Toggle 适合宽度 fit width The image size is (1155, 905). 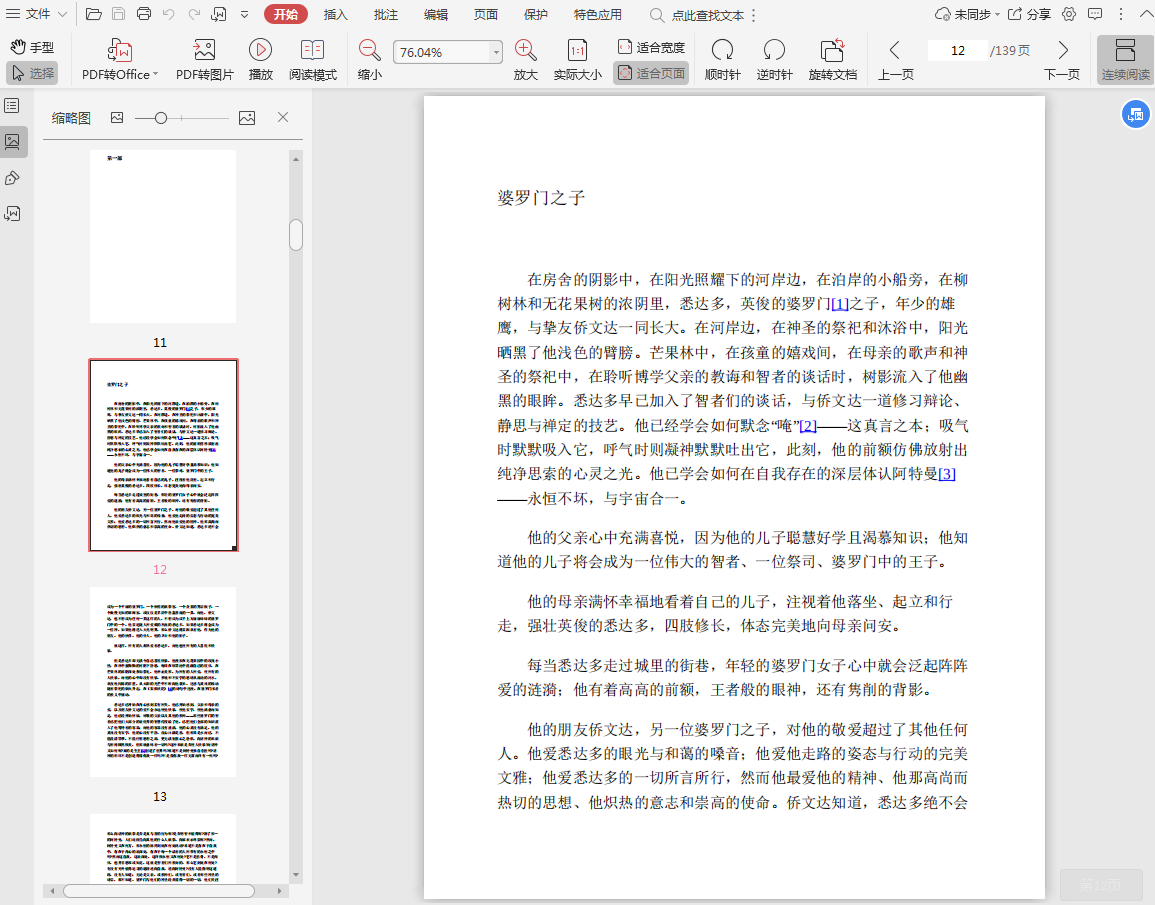[651, 47]
